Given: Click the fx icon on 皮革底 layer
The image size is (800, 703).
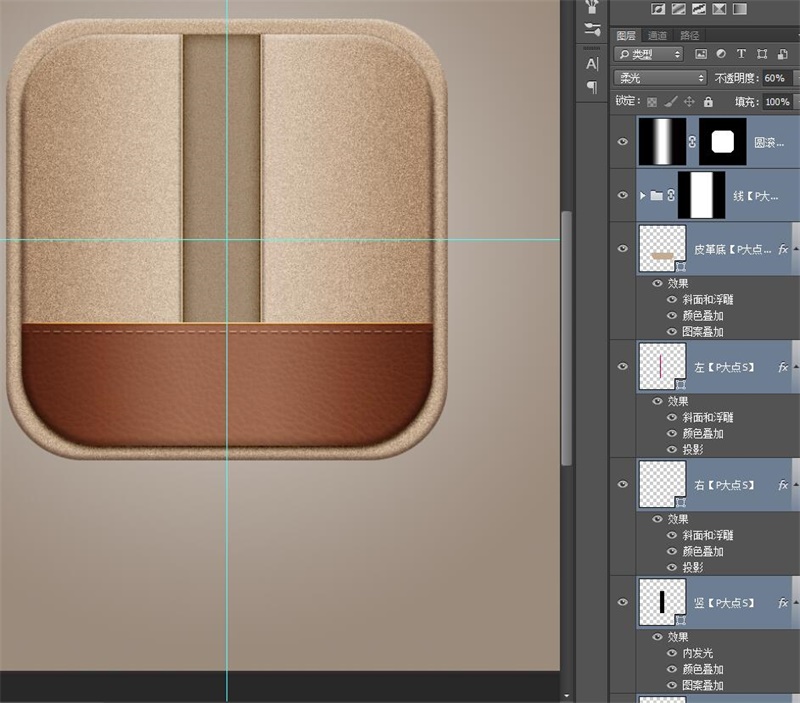Looking at the screenshot, I should tap(783, 249).
